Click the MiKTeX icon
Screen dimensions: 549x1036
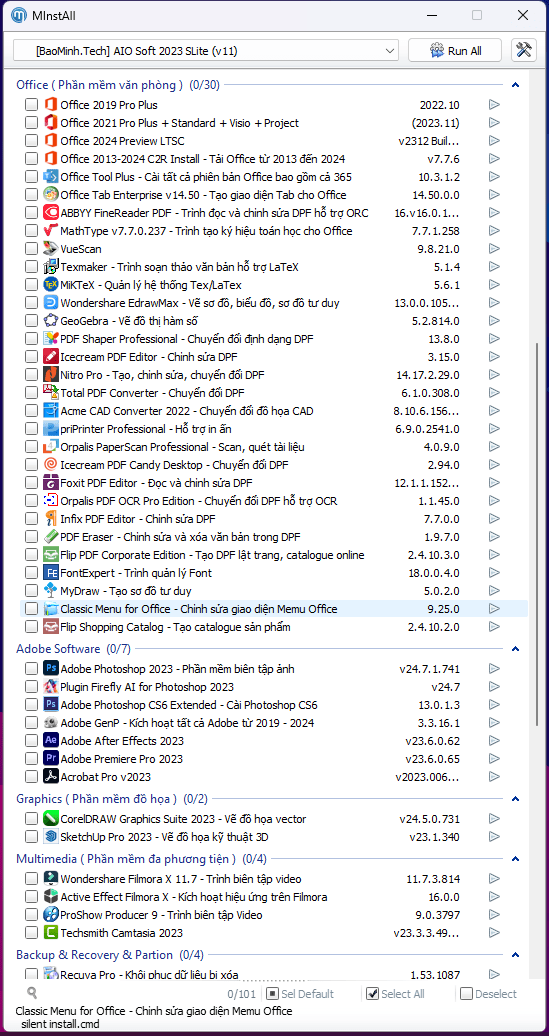(51, 285)
